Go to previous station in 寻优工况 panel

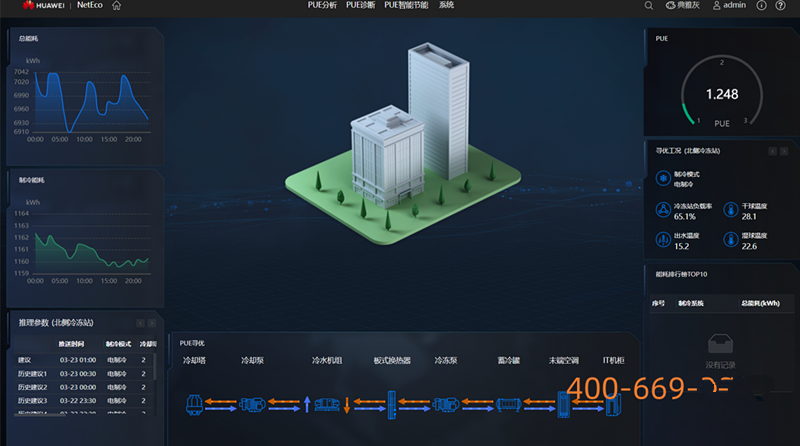pyautogui.click(x=772, y=151)
